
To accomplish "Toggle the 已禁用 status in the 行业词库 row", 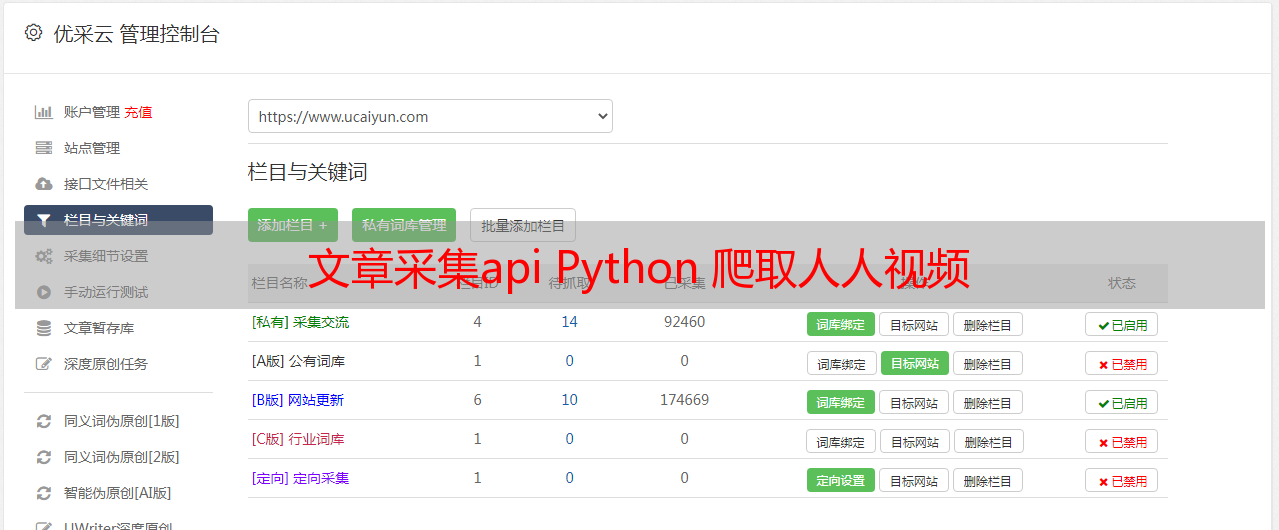I will [x=1121, y=441].
